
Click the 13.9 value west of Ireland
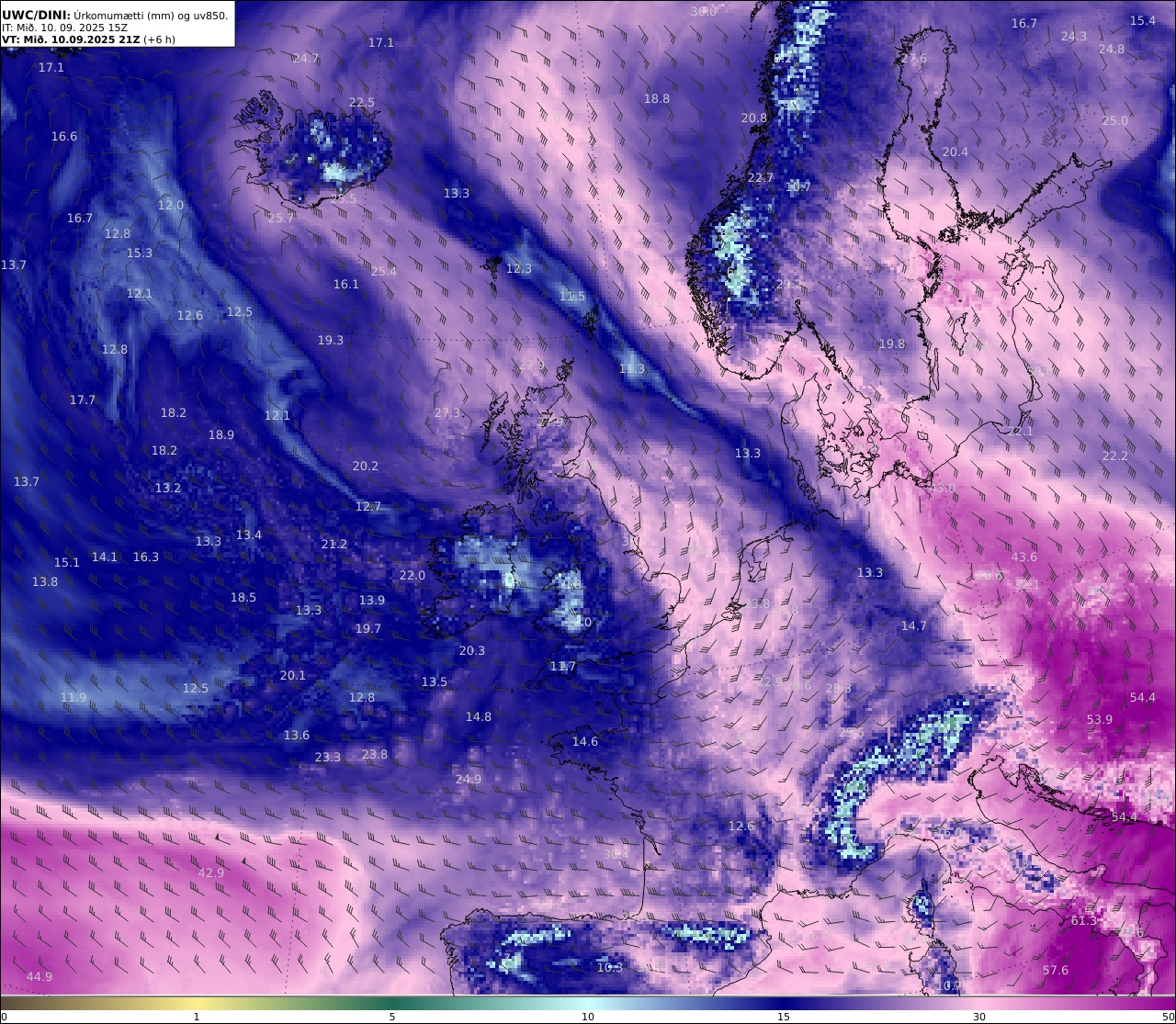pyautogui.click(x=372, y=600)
